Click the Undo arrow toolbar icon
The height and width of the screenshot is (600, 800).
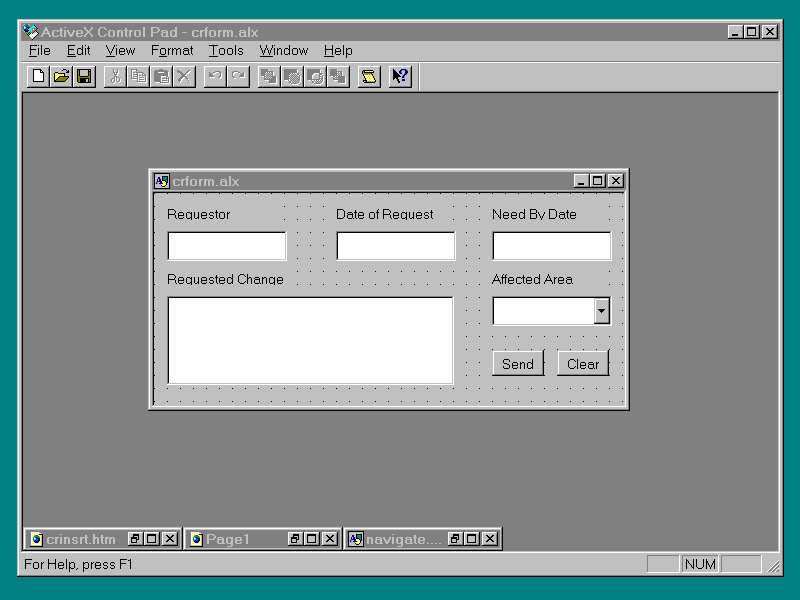[x=215, y=77]
